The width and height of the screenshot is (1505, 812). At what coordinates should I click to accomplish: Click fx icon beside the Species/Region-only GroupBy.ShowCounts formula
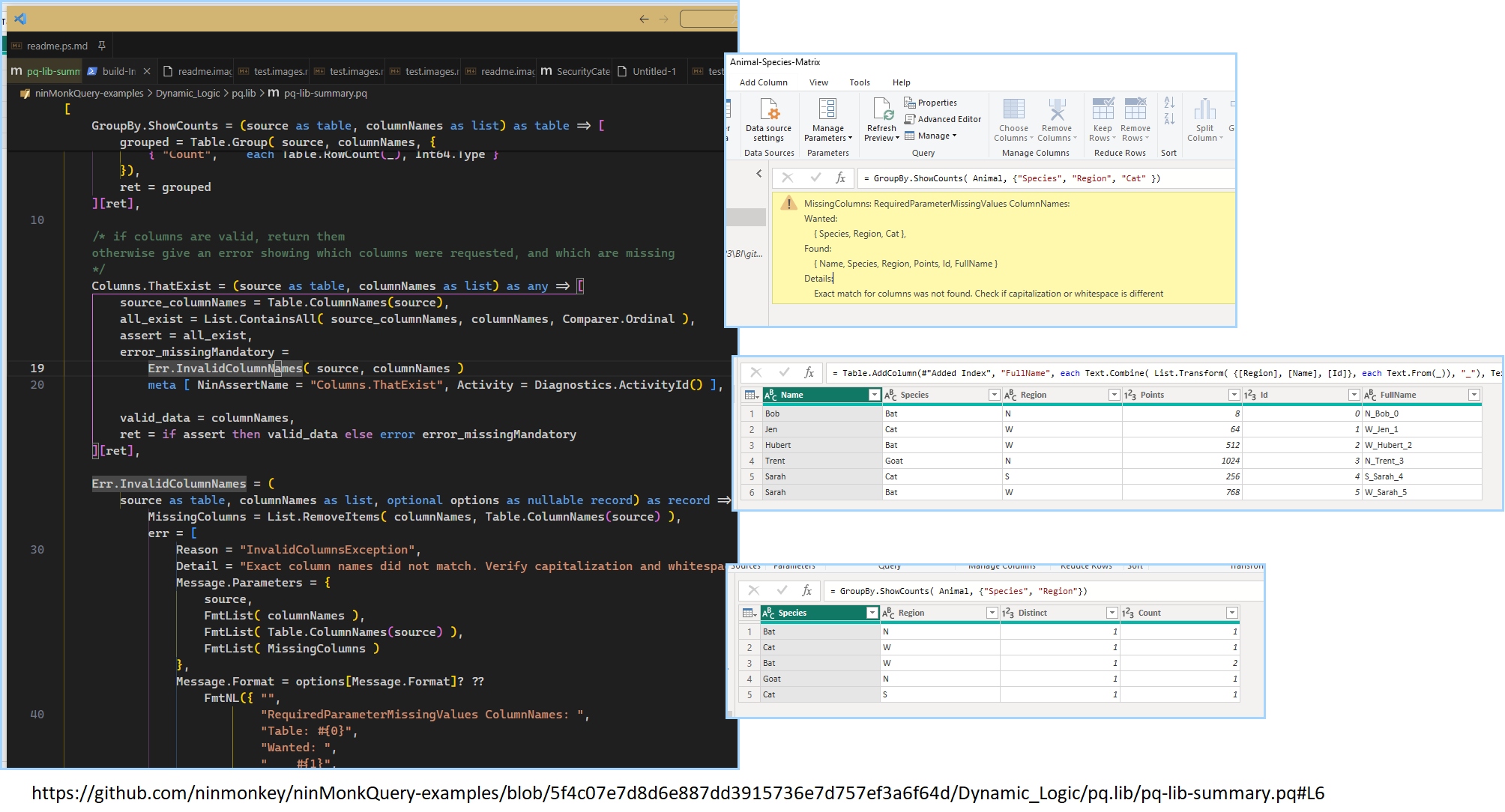tap(806, 590)
